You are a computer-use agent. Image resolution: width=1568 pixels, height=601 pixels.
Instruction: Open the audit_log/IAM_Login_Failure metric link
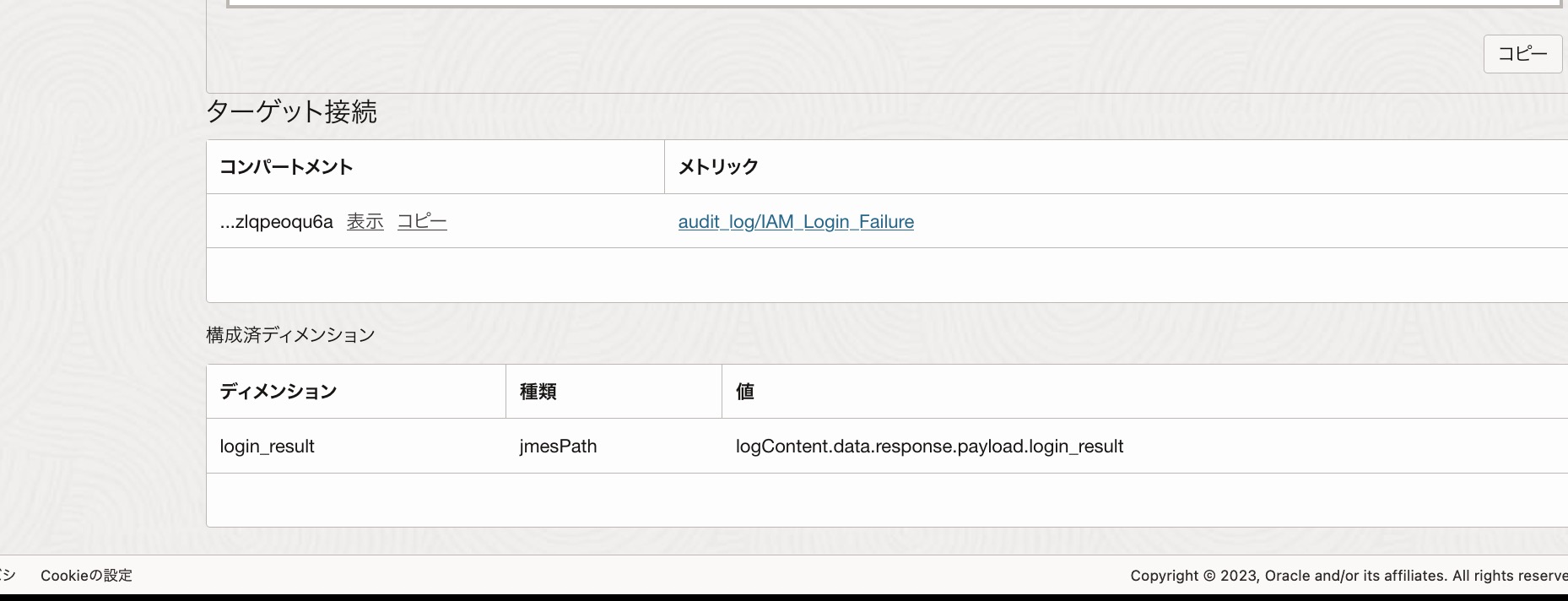(796, 221)
